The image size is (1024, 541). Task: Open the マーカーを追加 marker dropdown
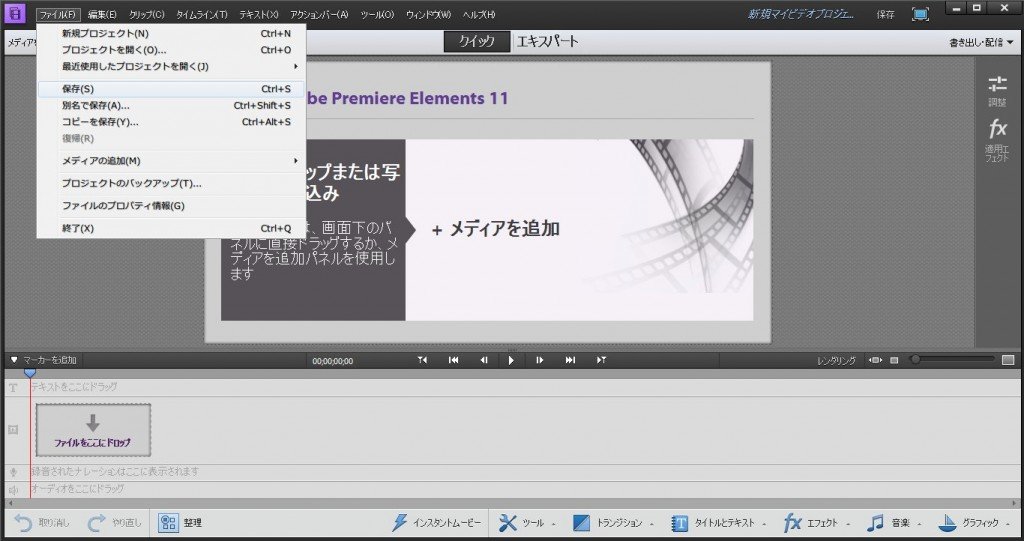[44, 360]
